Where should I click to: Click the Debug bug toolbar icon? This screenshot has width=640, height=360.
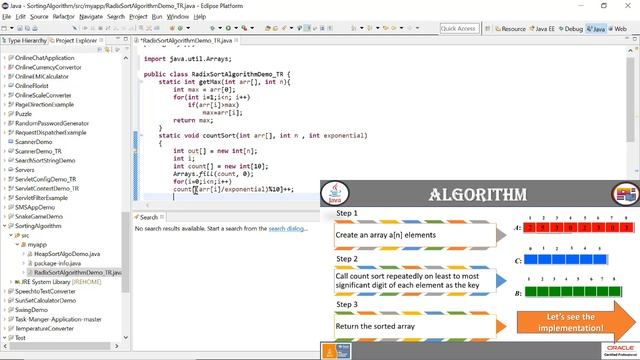(x=212, y=28)
